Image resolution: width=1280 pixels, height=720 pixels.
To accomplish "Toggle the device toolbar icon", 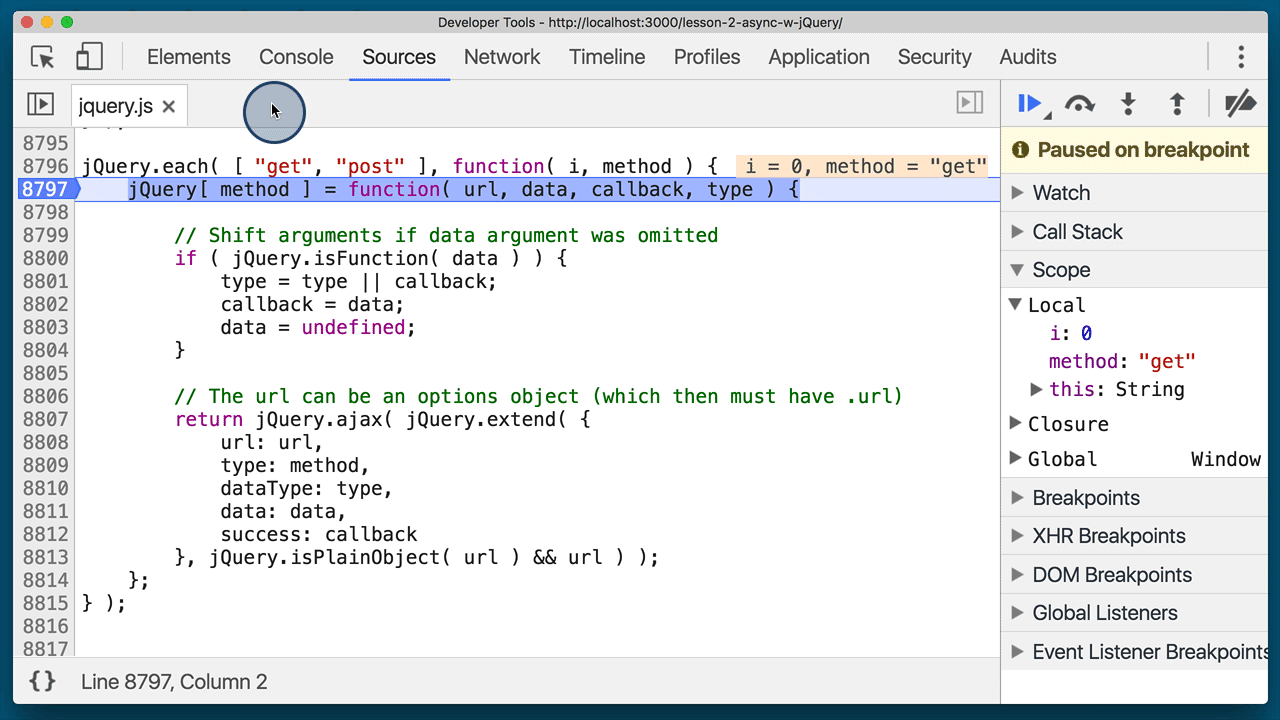I will coord(89,57).
